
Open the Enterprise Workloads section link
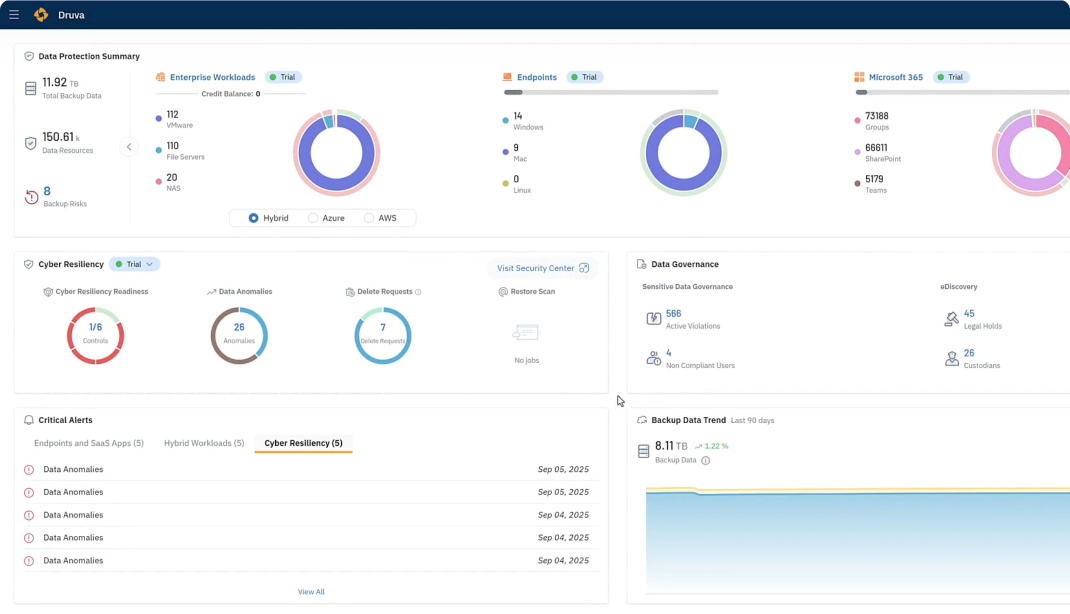(x=212, y=77)
